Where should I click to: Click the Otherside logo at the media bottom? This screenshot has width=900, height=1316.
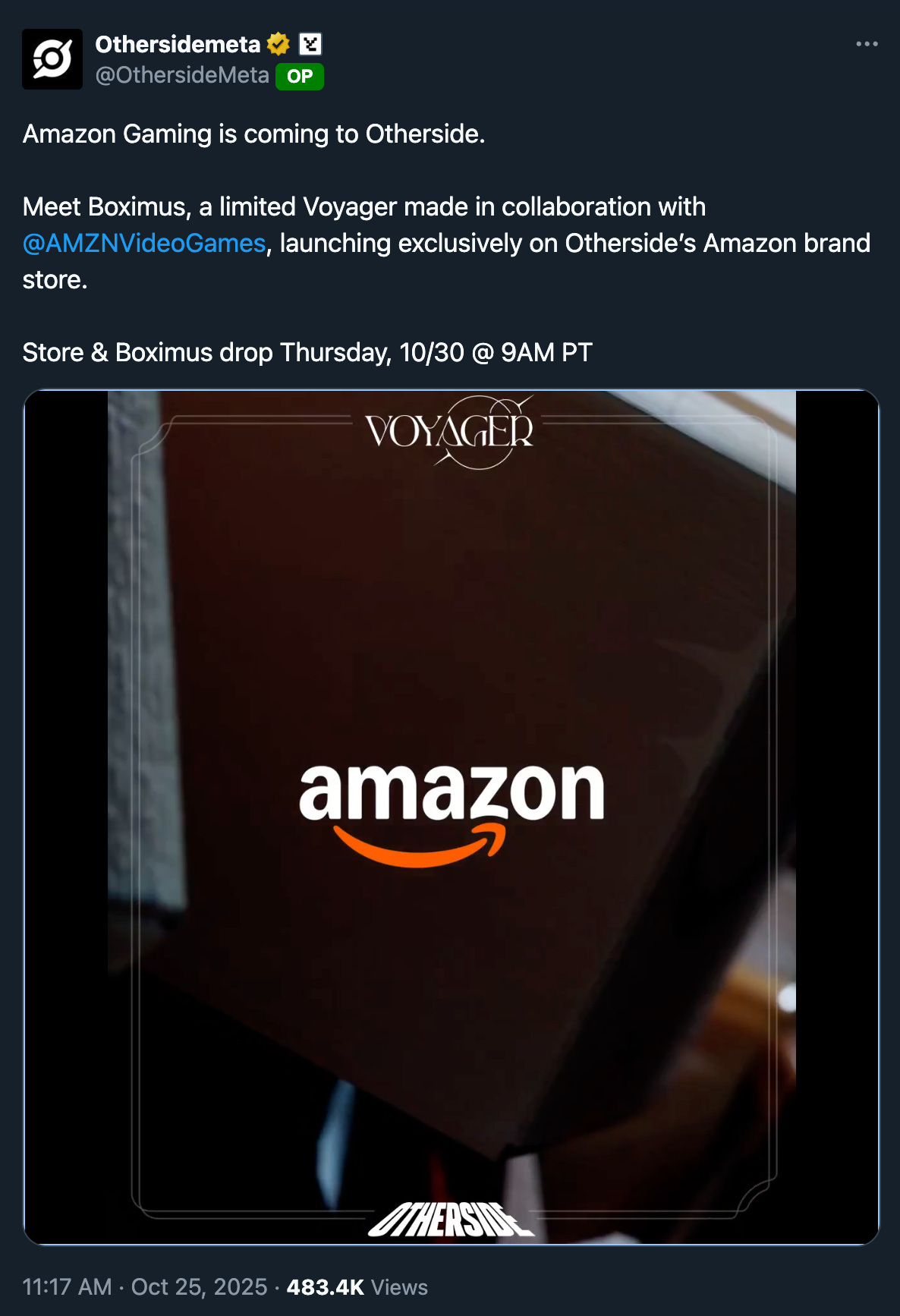point(451,1220)
